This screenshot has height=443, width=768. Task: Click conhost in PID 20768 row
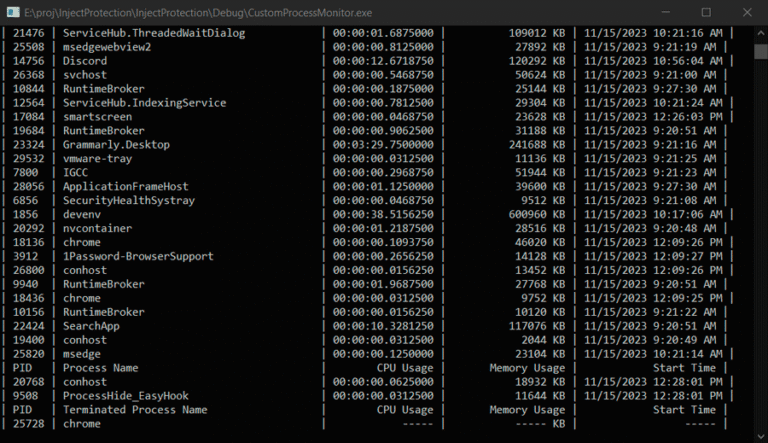85,382
